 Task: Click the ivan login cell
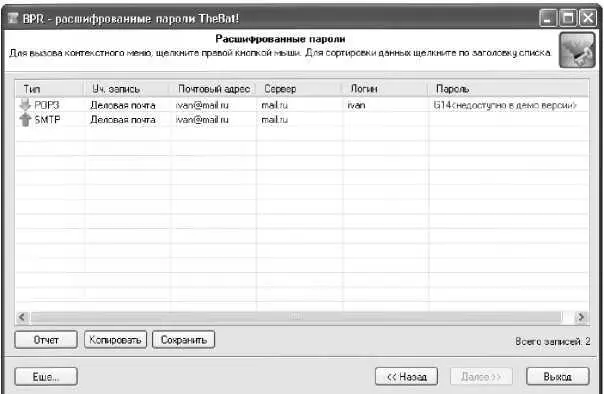coord(356,105)
